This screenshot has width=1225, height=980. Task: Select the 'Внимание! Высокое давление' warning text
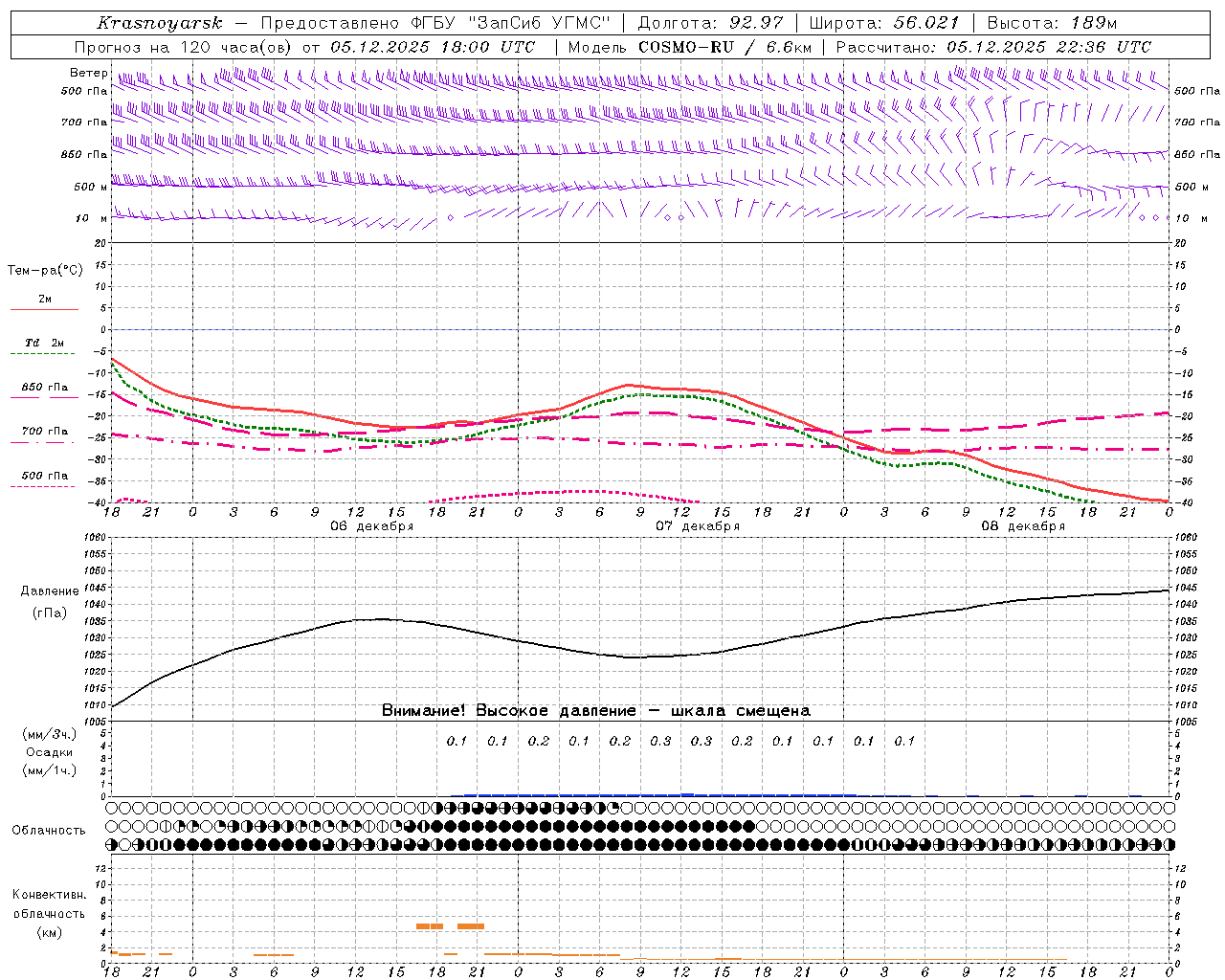(509, 710)
